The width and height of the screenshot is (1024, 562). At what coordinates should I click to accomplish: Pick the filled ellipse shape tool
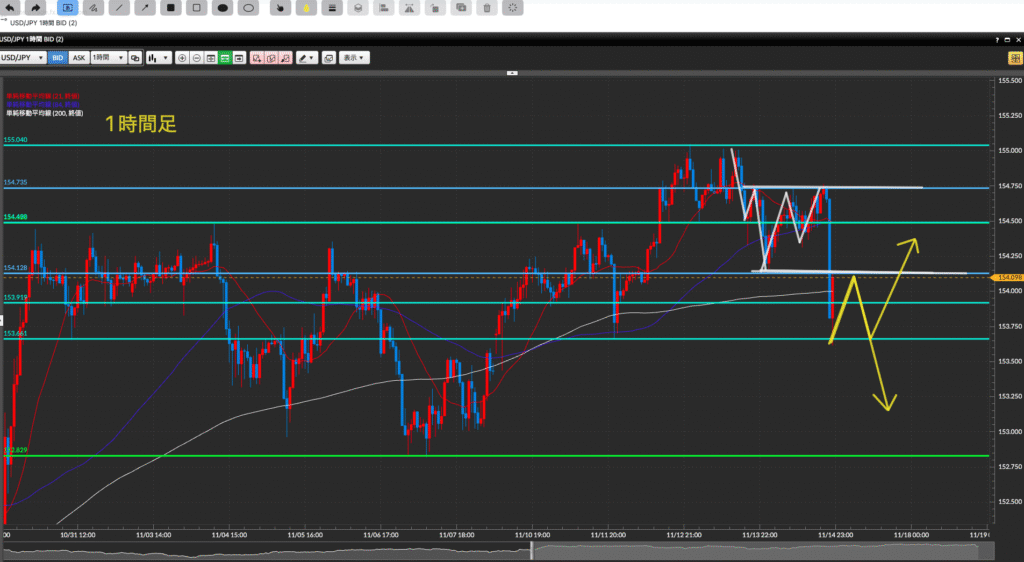(224, 8)
